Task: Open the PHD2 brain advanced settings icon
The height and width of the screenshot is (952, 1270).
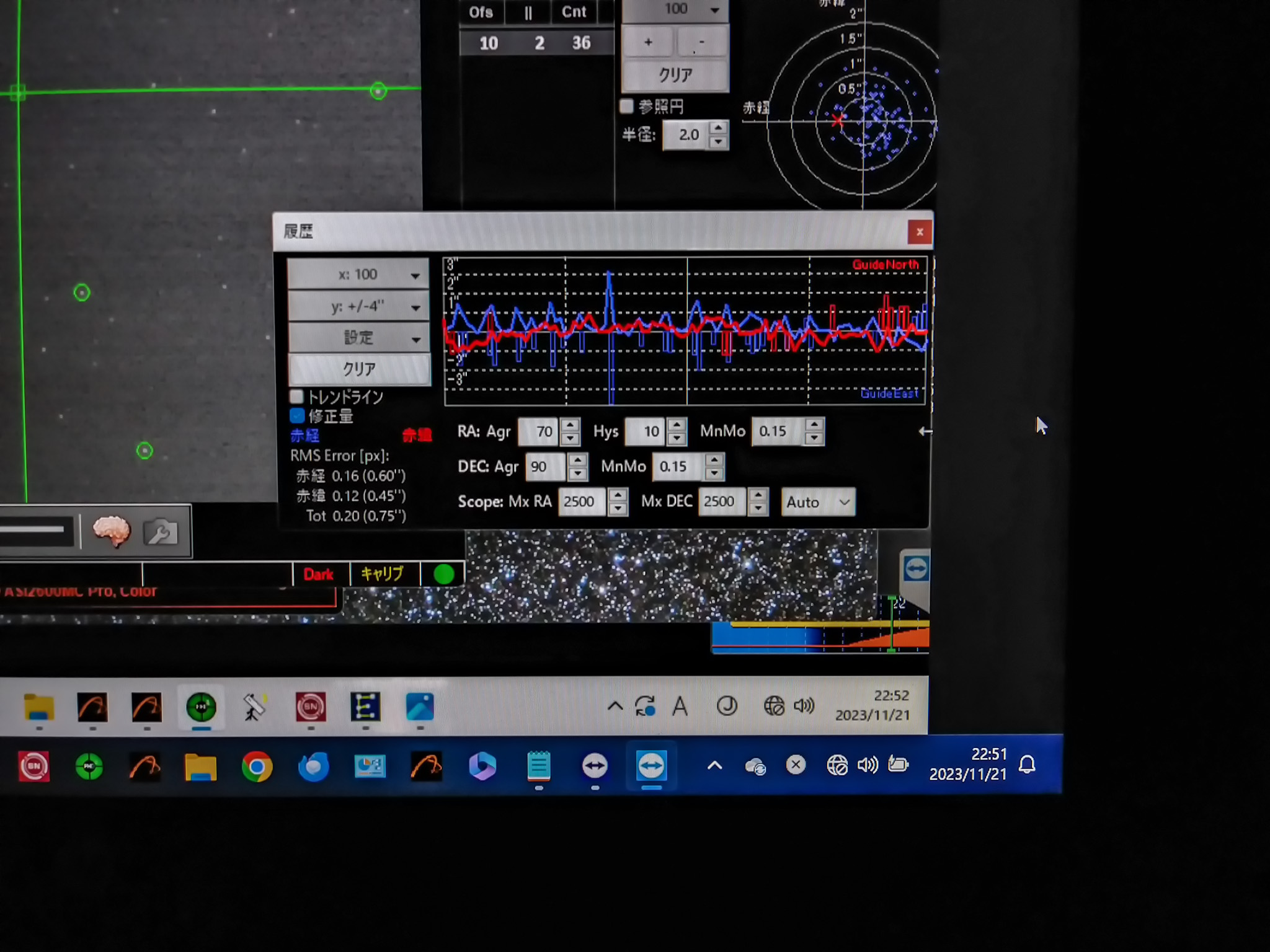Action: click(112, 532)
